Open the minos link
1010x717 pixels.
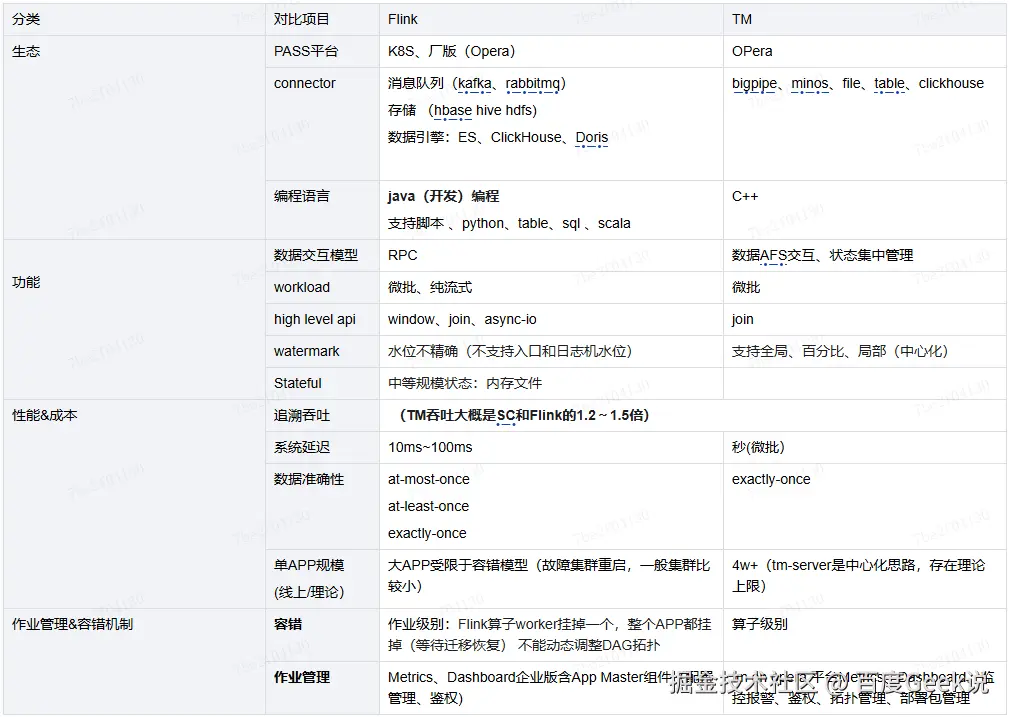pyautogui.click(x=810, y=83)
